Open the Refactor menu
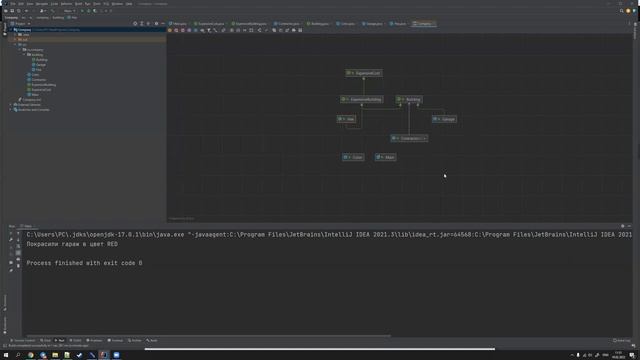The height and width of the screenshot is (360, 640). 66,4
